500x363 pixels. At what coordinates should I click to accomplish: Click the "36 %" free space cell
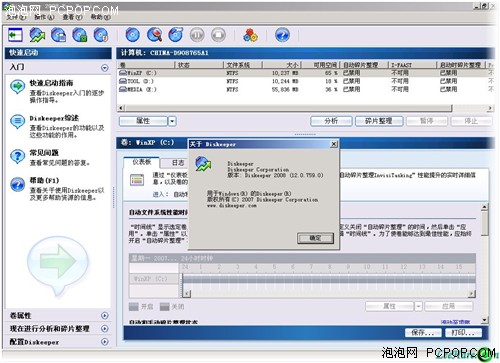click(x=331, y=89)
